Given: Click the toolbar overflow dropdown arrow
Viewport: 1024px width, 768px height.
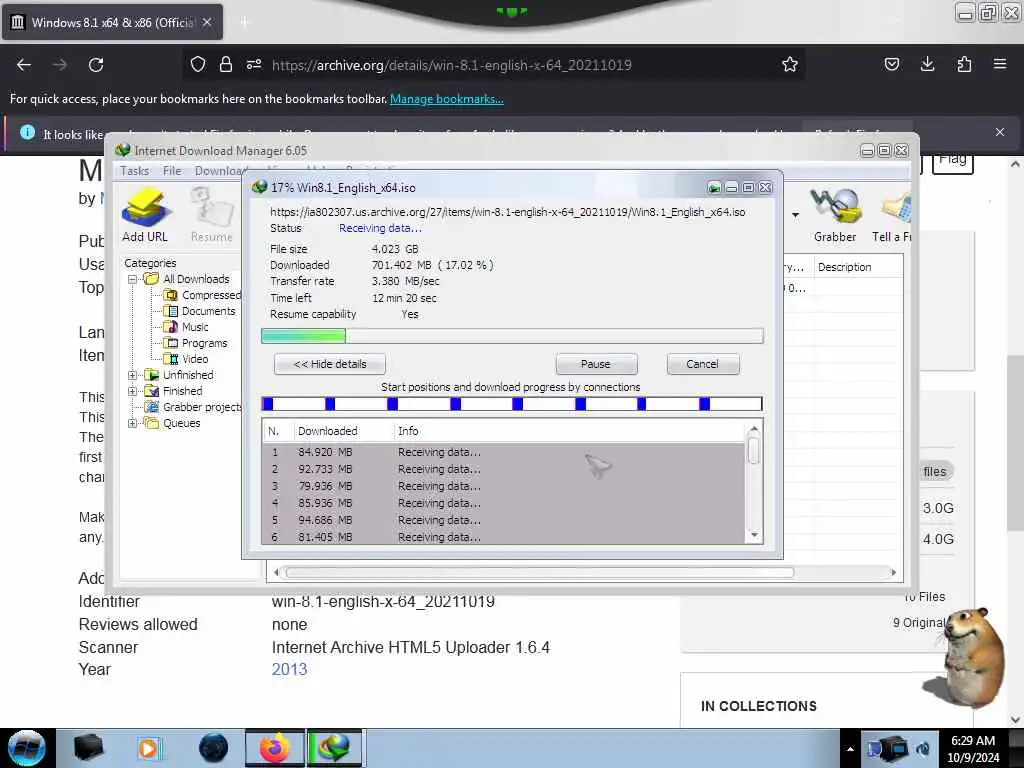Looking at the screenshot, I should pyautogui.click(x=795, y=215).
